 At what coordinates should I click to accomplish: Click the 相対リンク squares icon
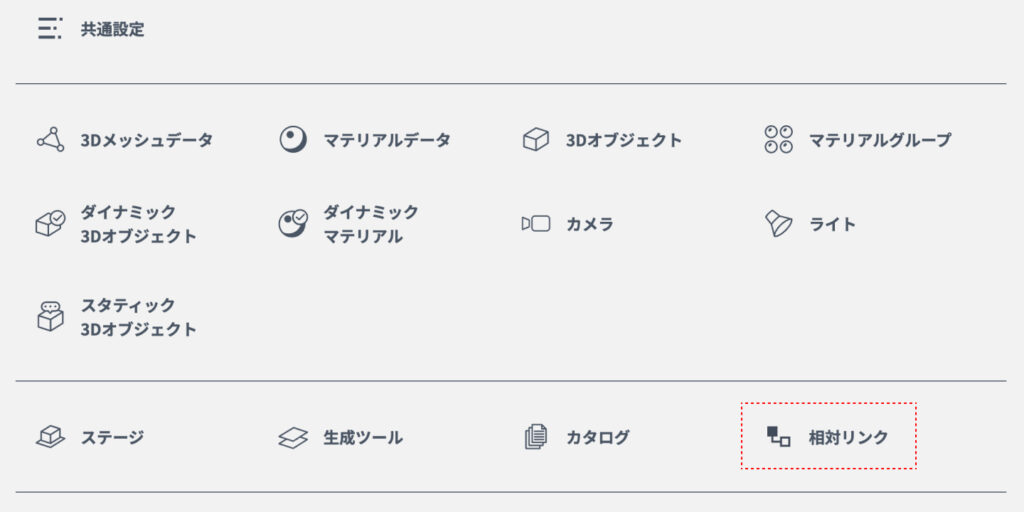point(778,436)
